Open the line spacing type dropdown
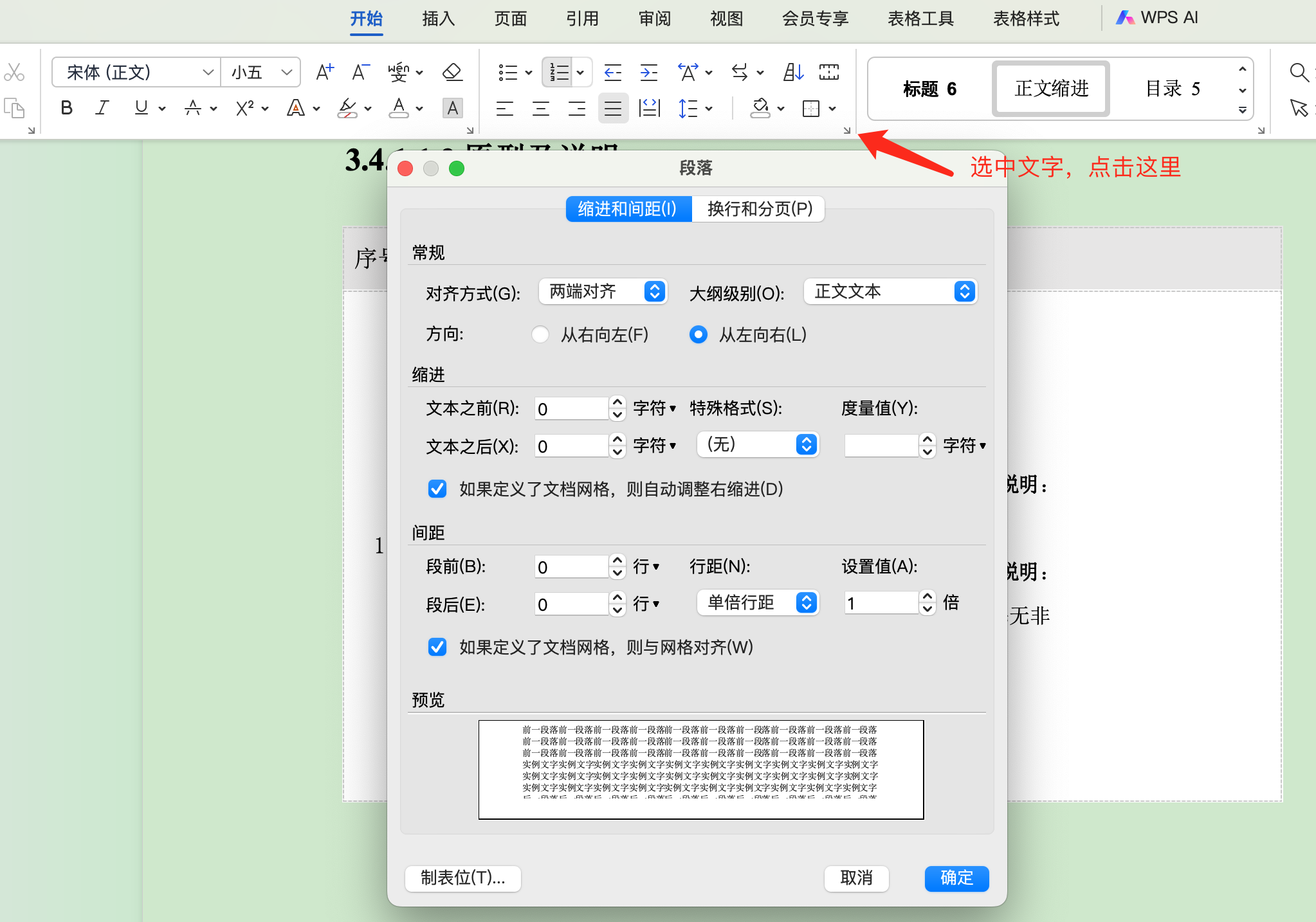The image size is (1316, 922). 757,603
